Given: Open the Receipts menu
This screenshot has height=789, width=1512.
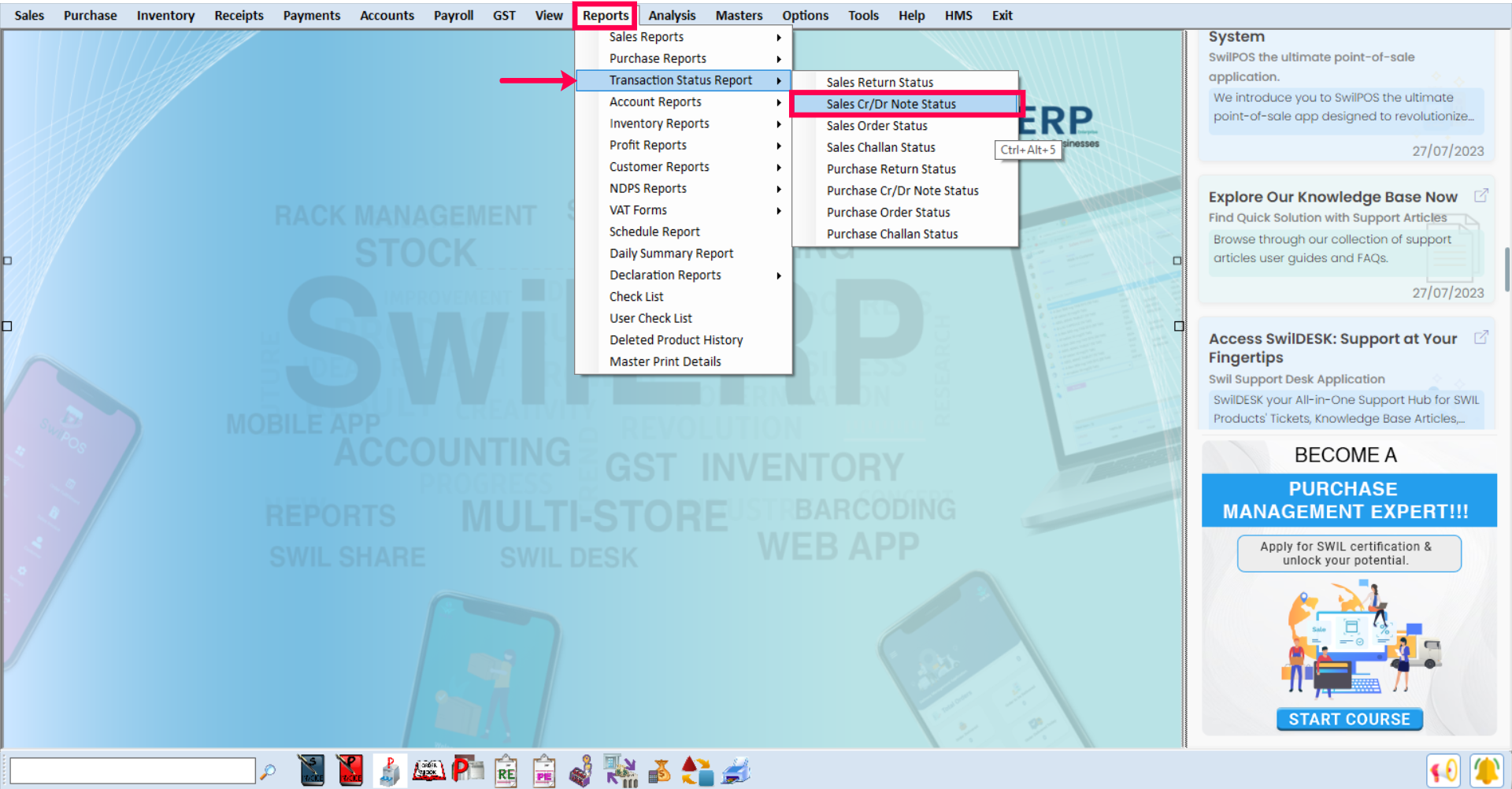Looking at the screenshot, I should tap(239, 15).
